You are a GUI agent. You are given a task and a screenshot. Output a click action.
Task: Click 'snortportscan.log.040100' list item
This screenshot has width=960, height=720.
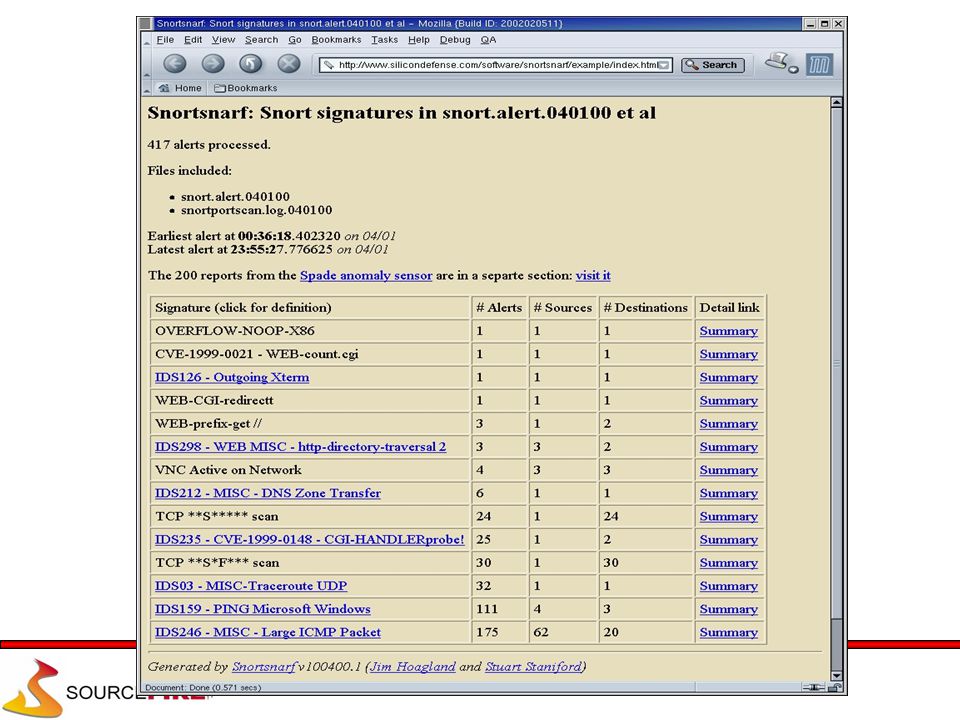pyautogui.click(x=257, y=211)
